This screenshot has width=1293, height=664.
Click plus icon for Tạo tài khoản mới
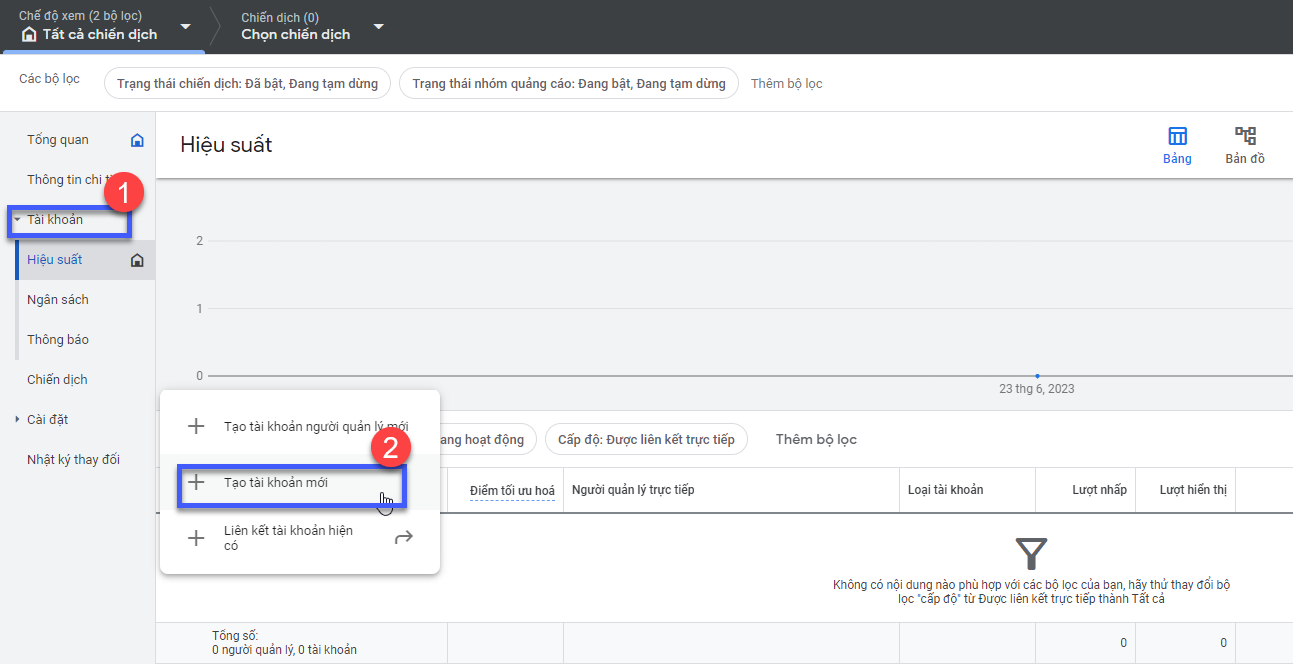(197, 482)
